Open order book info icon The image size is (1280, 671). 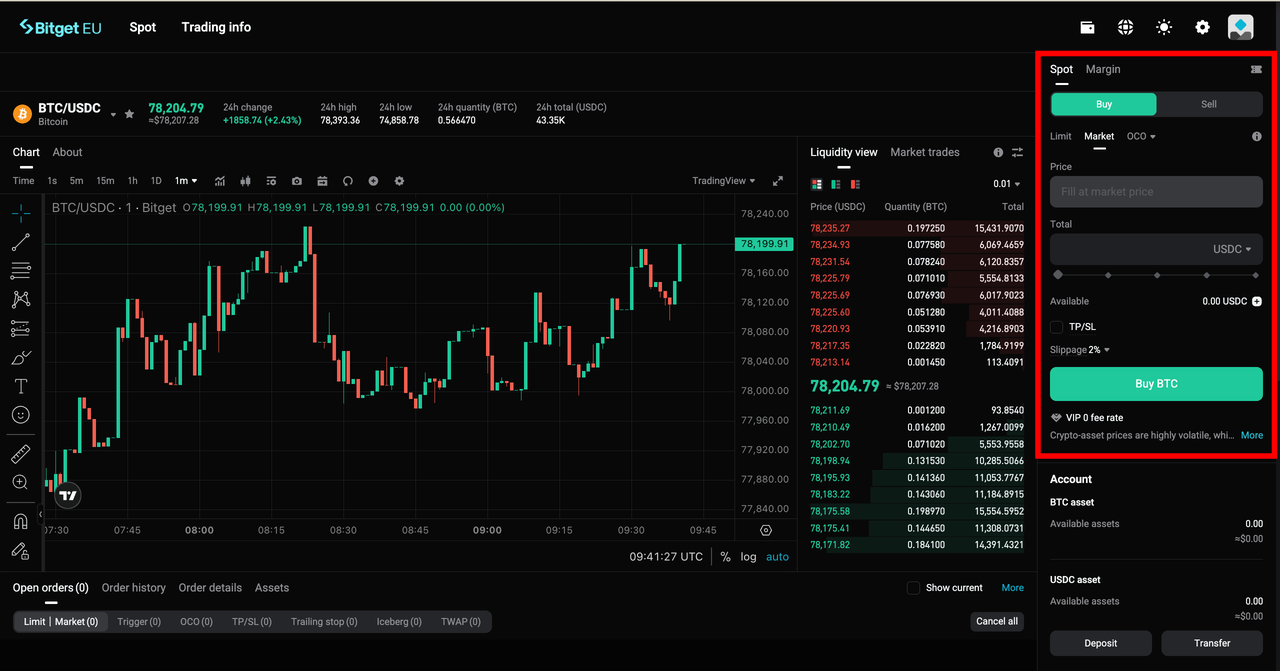(x=998, y=153)
